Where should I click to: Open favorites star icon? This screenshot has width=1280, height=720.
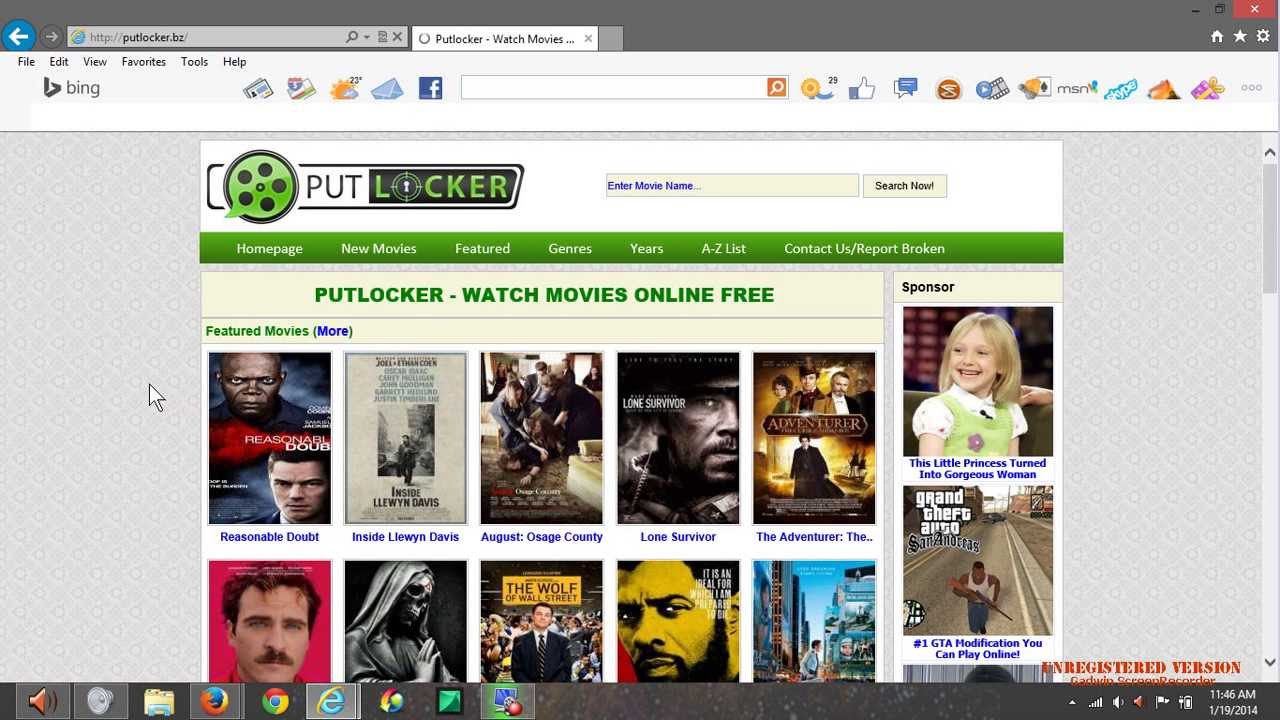1240,36
